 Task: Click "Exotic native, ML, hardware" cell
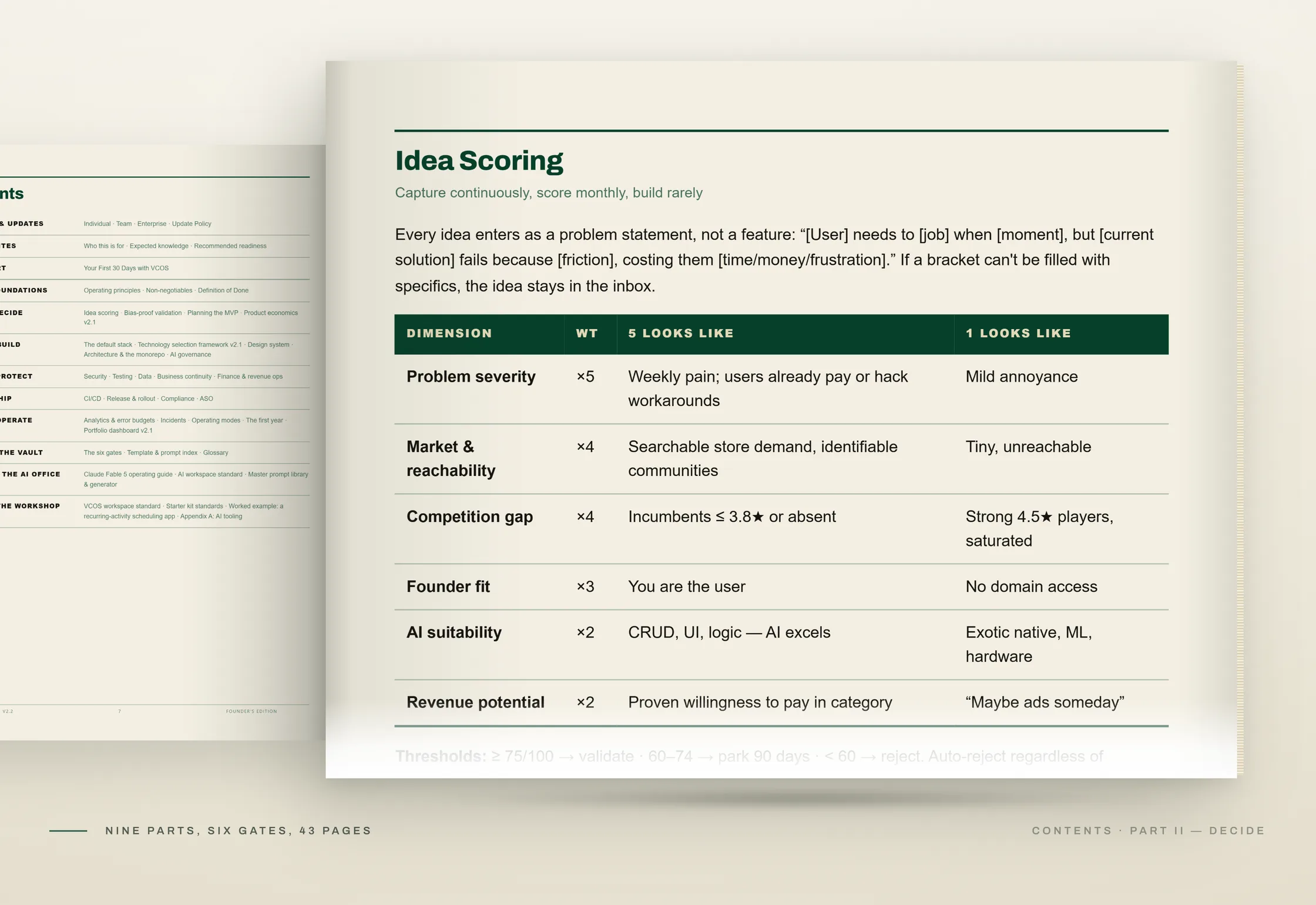(x=1029, y=644)
